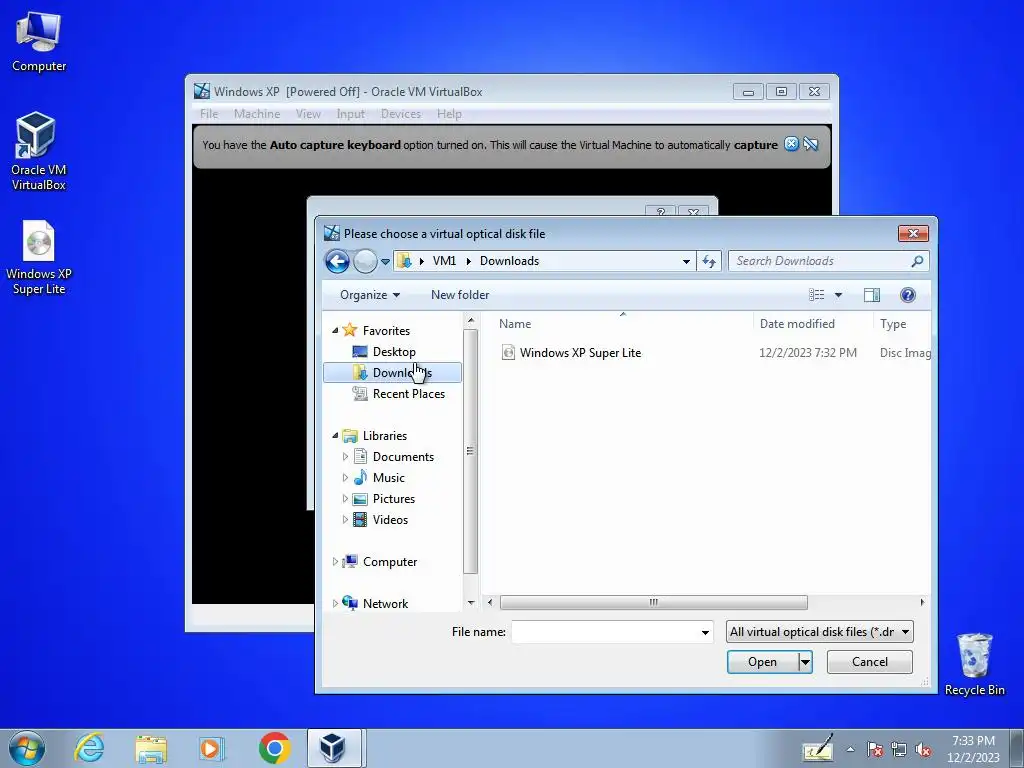The height and width of the screenshot is (768, 1024).
Task: Refresh the Downloads folder listing
Action: click(x=709, y=261)
